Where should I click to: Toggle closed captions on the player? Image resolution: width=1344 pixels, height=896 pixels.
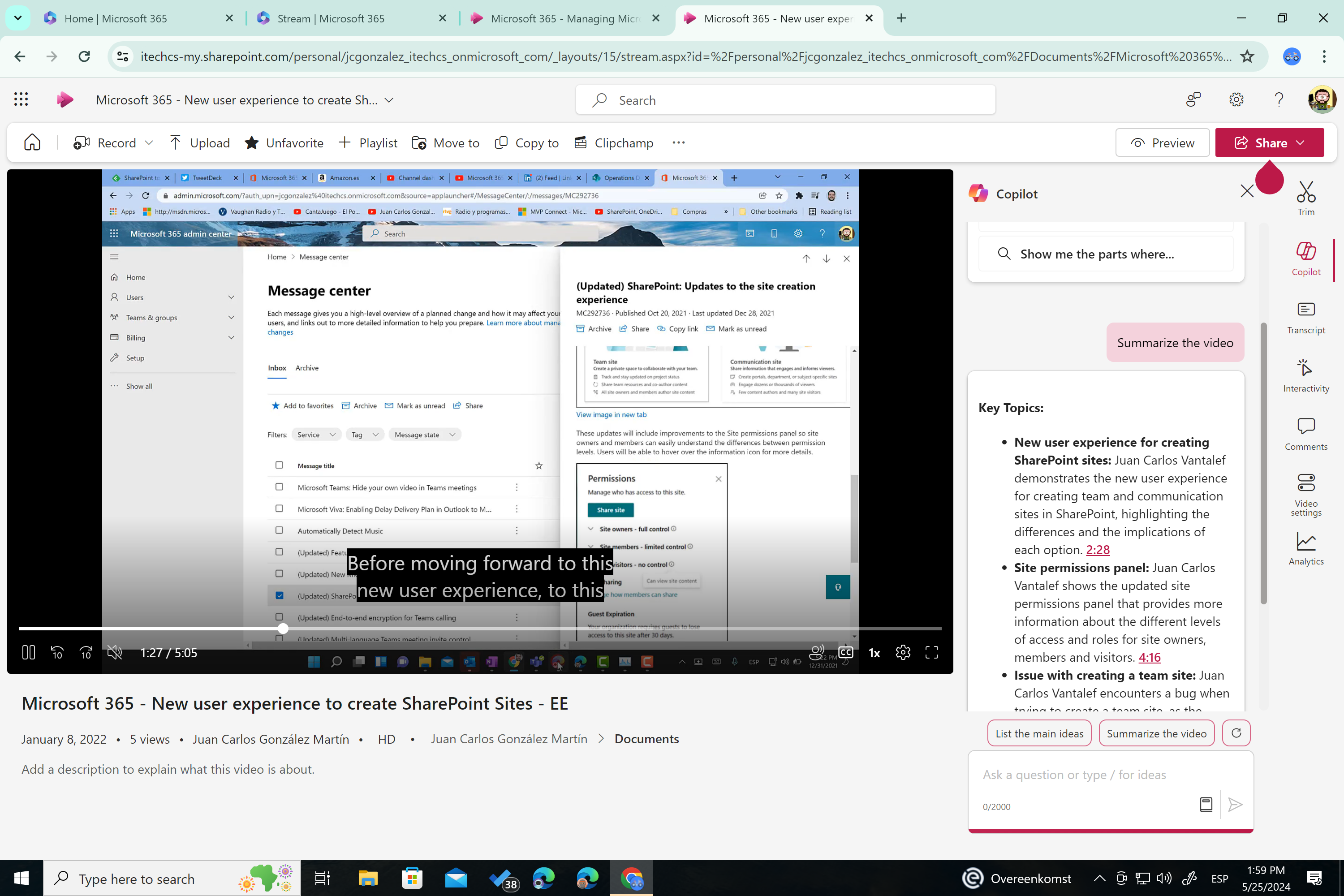[x=846, y=652]
